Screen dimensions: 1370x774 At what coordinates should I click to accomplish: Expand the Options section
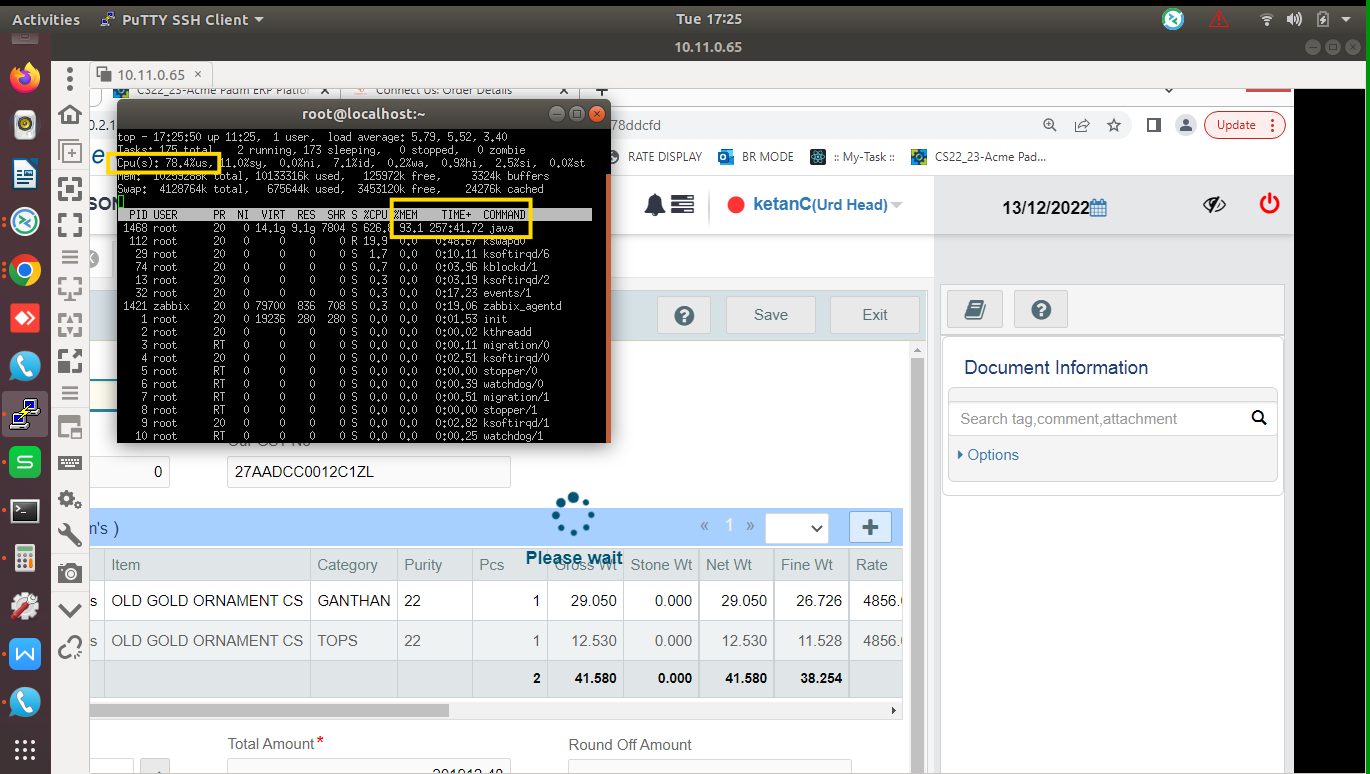pos(988,454)
